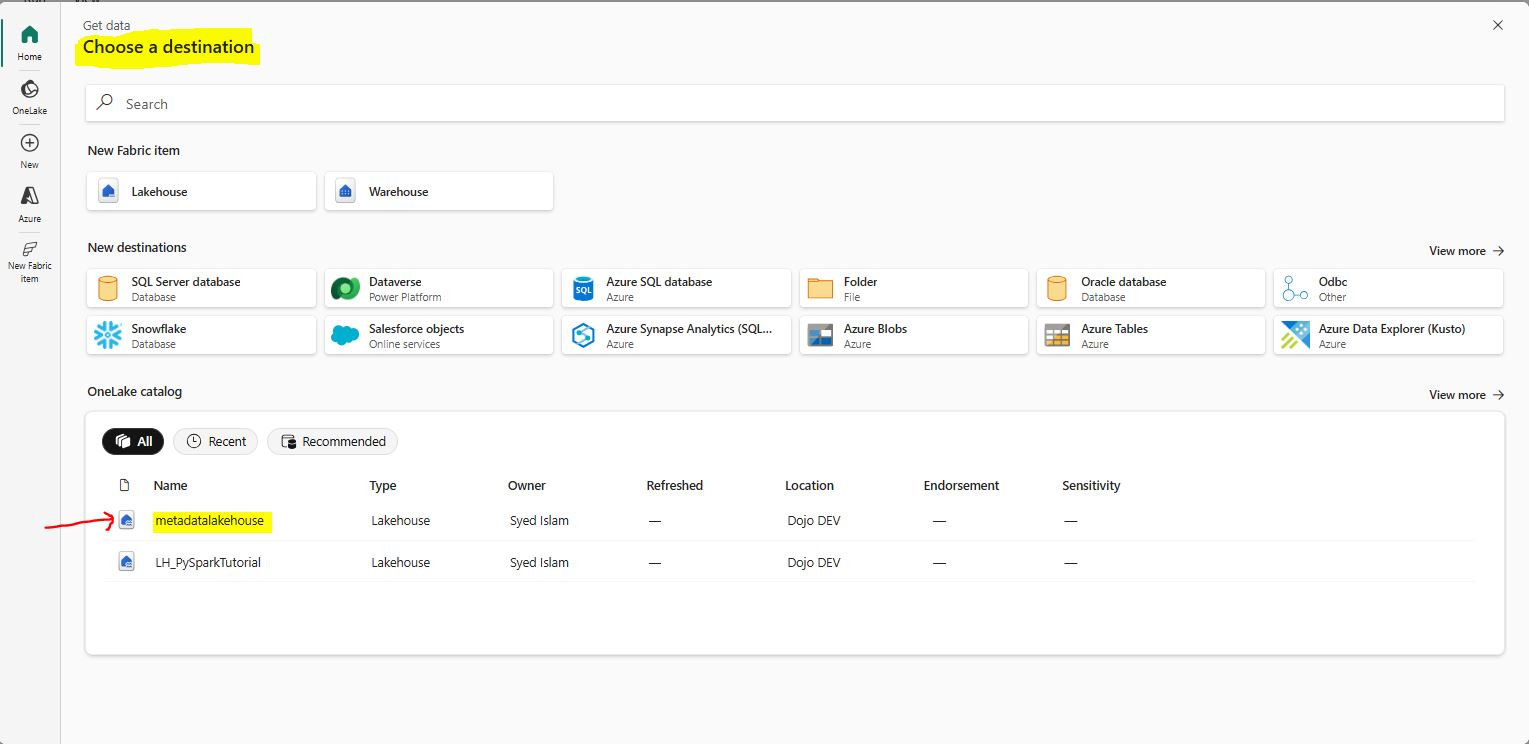1529x744 pixels.
Task: Click Azure Tables card label
Action: (1114, 329)
